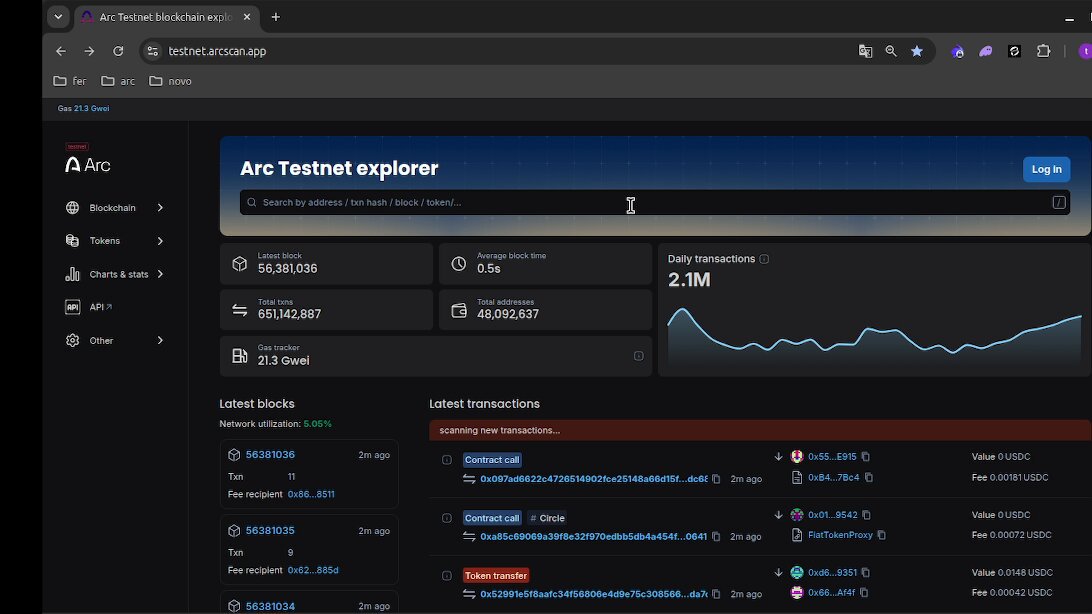1092x614 pixels.
Task: Click the Total txns arrows icon
Action: [240, 310]
